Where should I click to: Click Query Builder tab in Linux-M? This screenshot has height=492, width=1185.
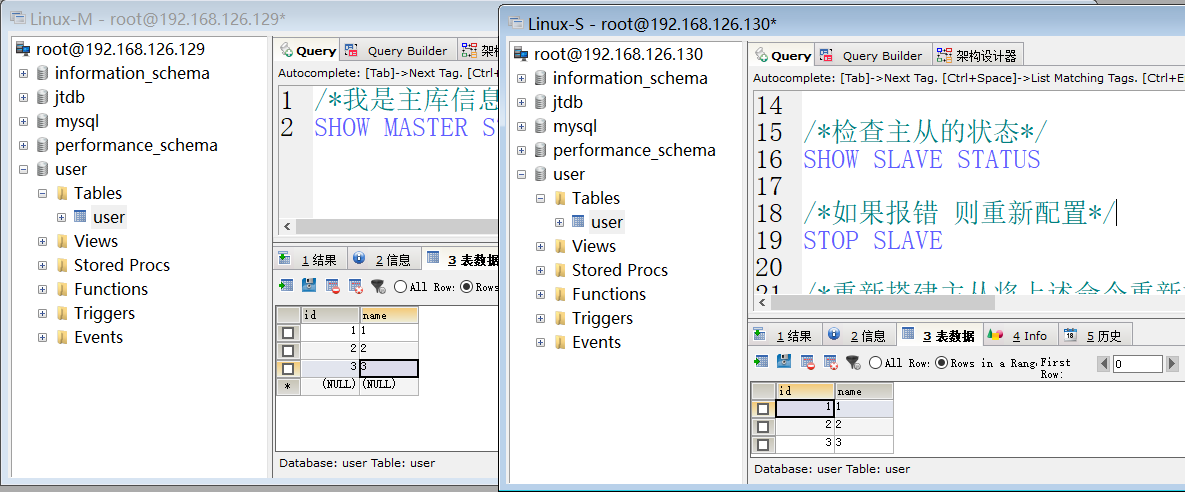point(399,51)
